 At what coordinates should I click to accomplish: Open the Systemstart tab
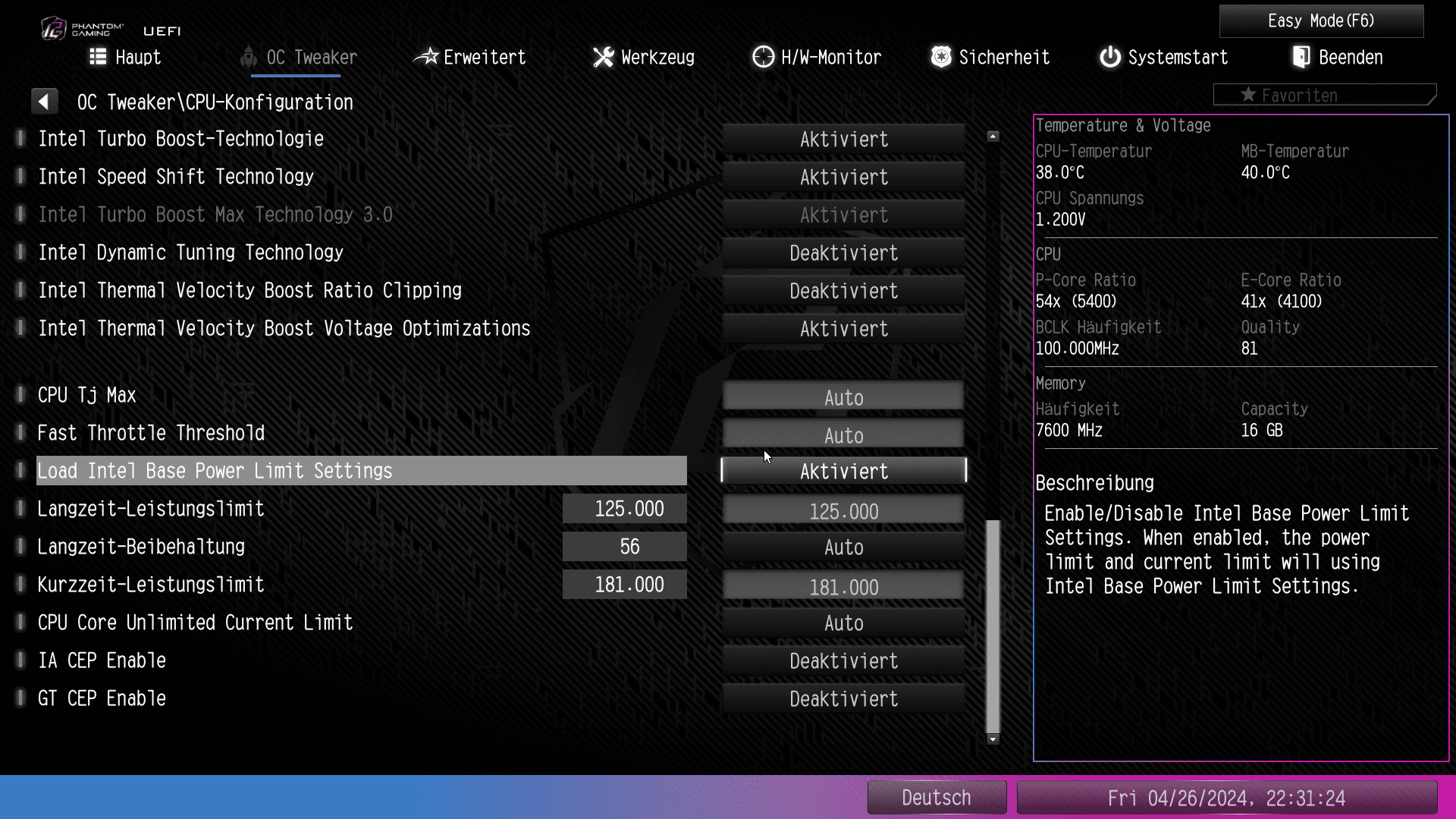pyautogui.click(x=1164, y=57)
